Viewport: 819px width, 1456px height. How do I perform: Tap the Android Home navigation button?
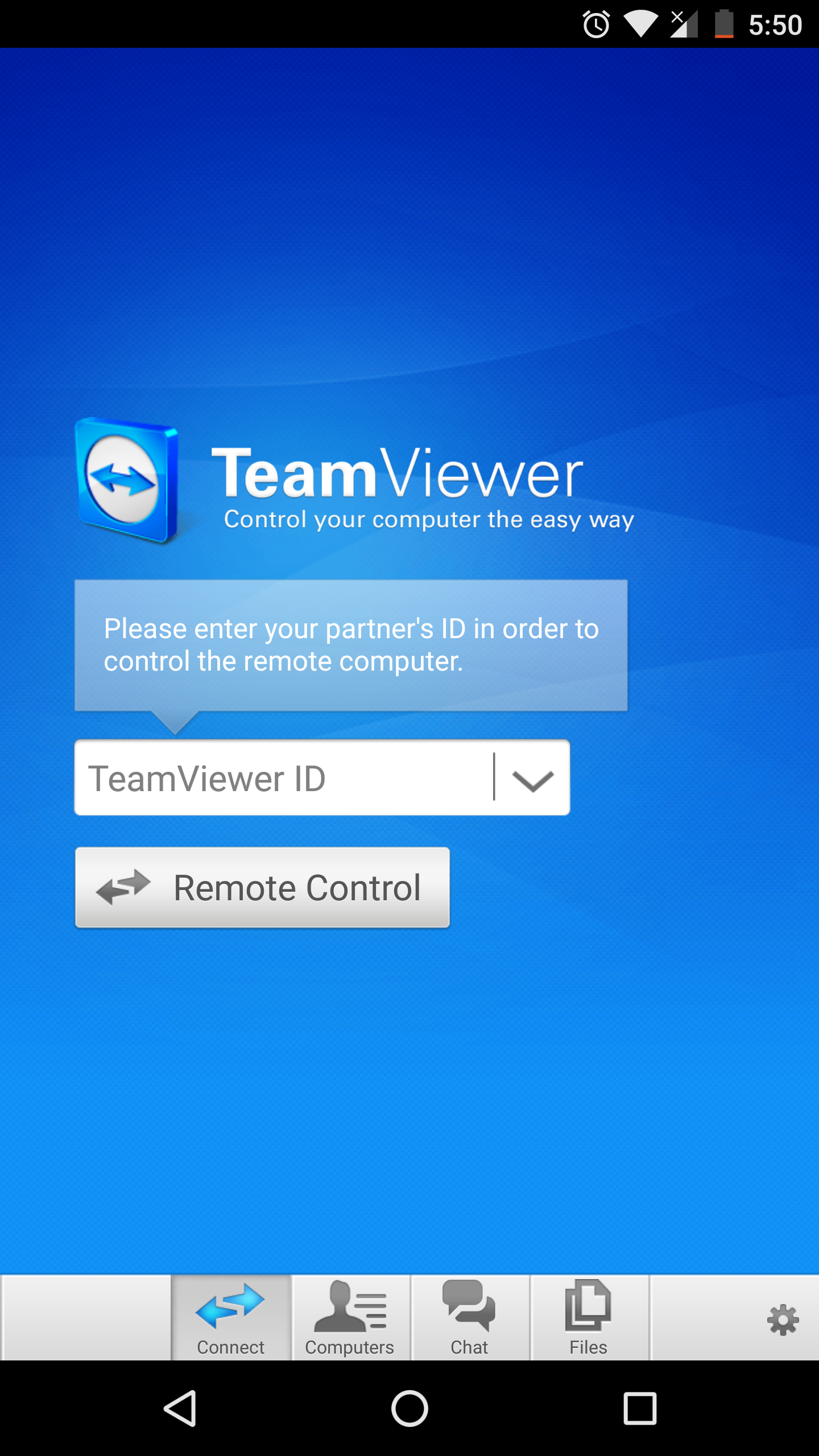tap(409, 1408)
